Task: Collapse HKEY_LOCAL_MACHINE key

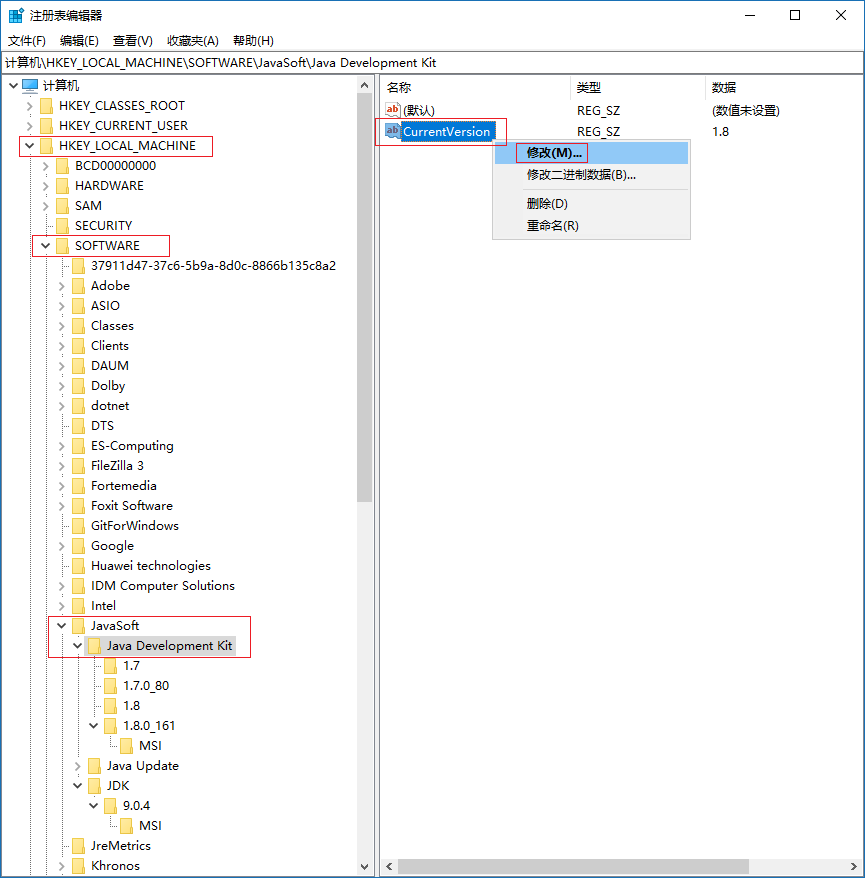Action: pyautogui.click(x=30, y=146)
